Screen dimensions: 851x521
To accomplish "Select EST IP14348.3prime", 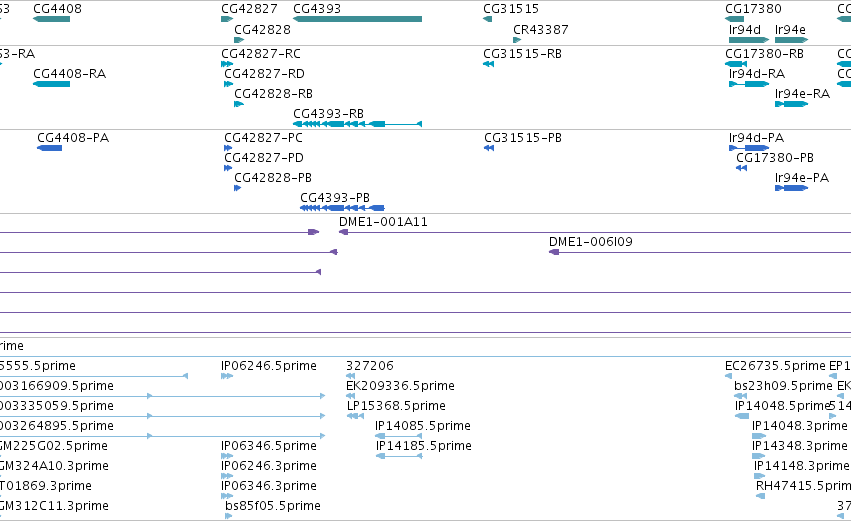I will point(800,446).
